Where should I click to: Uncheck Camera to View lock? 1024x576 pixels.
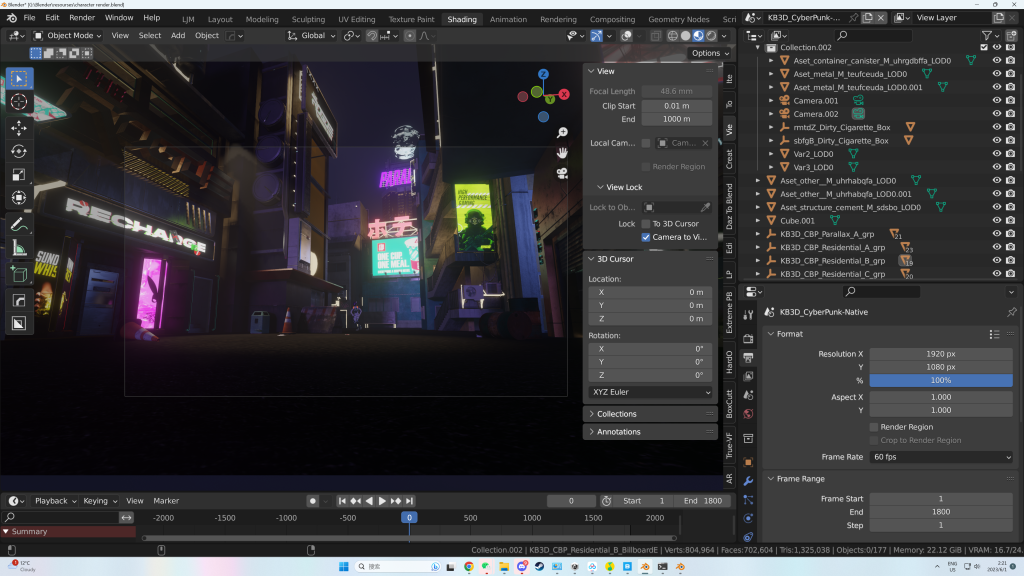pos(646,237)
